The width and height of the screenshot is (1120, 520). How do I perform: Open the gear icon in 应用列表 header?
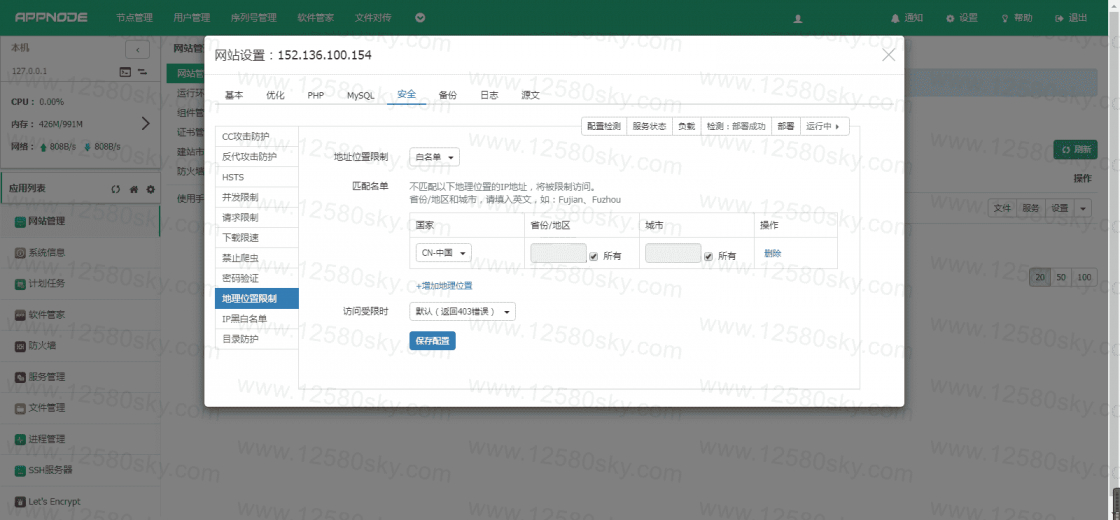[x=151, y=189]
